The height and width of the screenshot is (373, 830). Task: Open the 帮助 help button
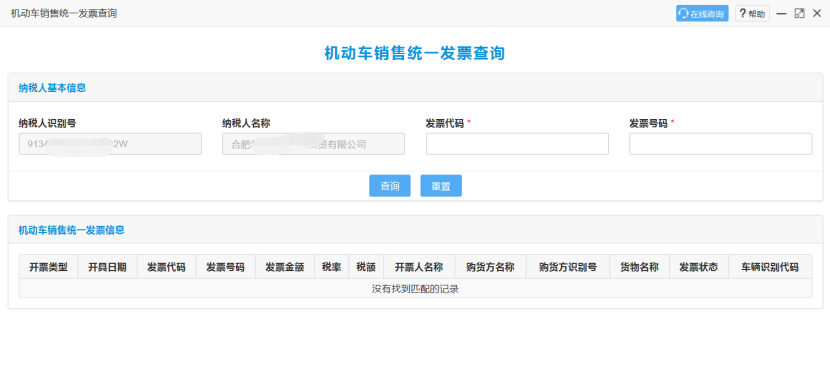(x=752, y=14)
